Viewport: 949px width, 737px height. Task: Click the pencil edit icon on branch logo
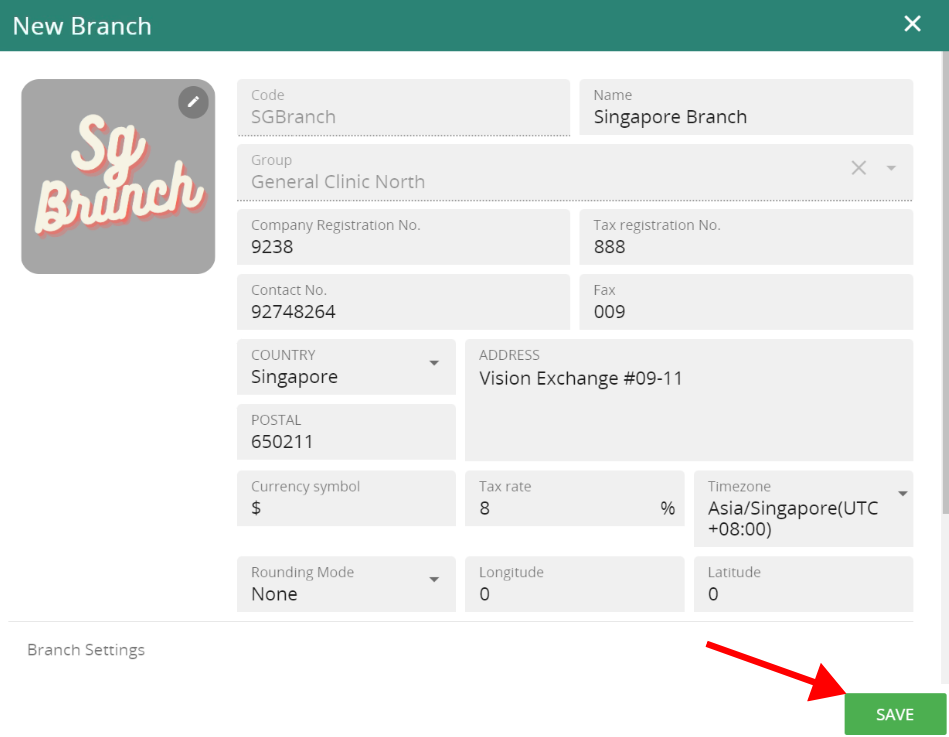point(192,102)
